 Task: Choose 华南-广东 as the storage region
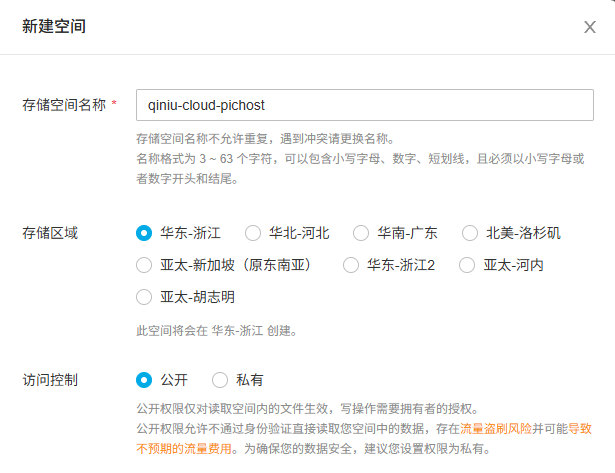[361, 233]
